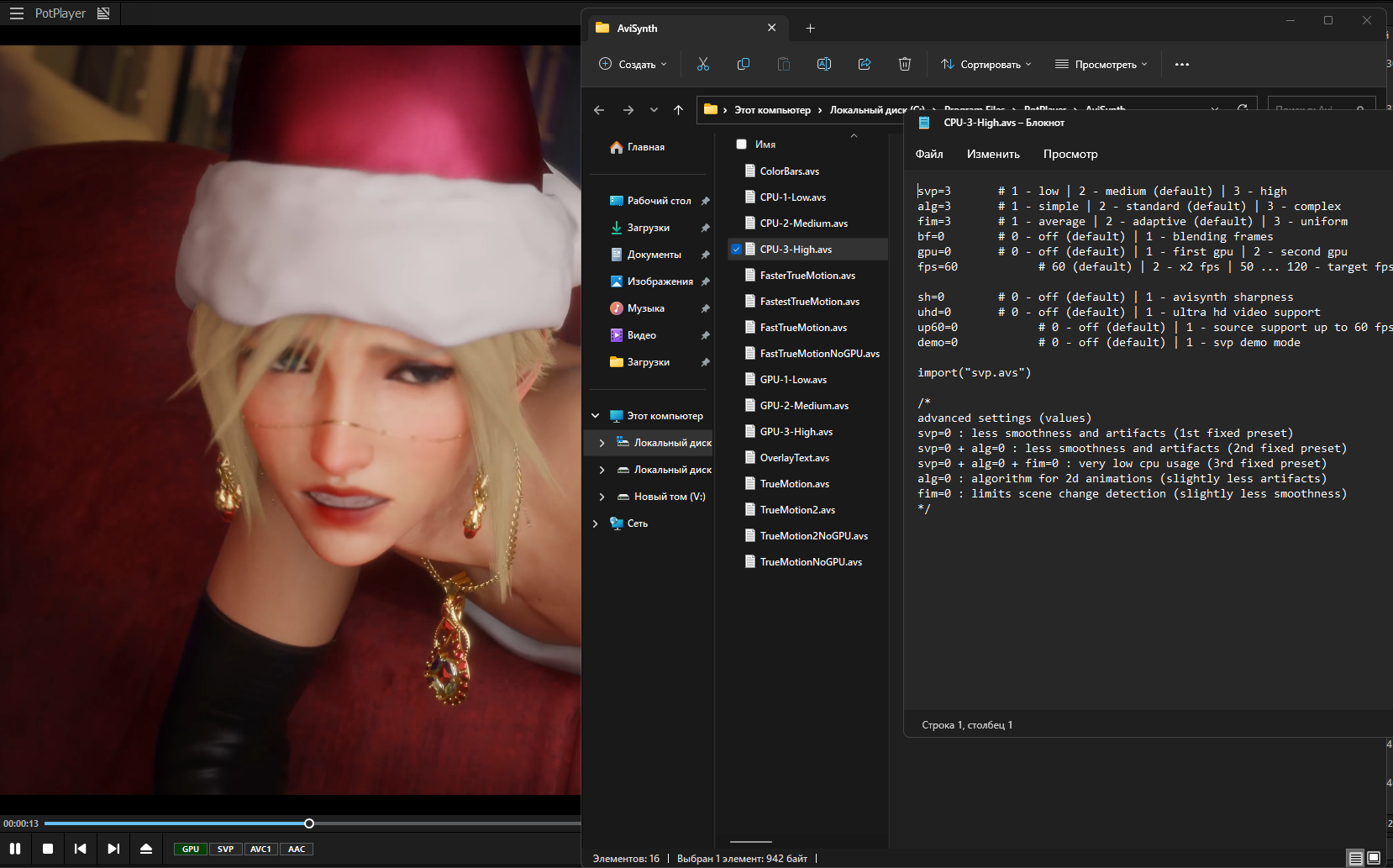The image size is (1393, 868).
Task: Click the AVC1 video codec badge
Action: (260, 849)
